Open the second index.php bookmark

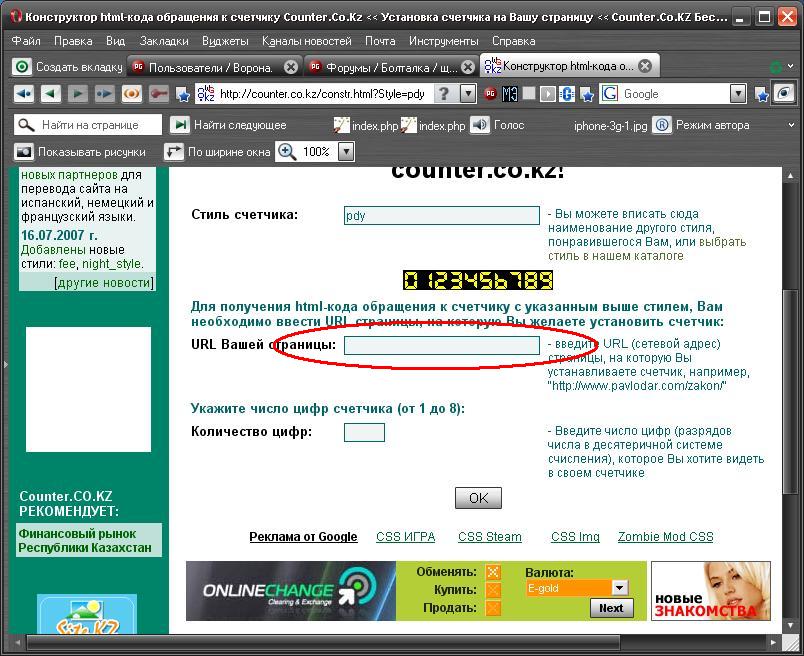click(x=433, y=125)
